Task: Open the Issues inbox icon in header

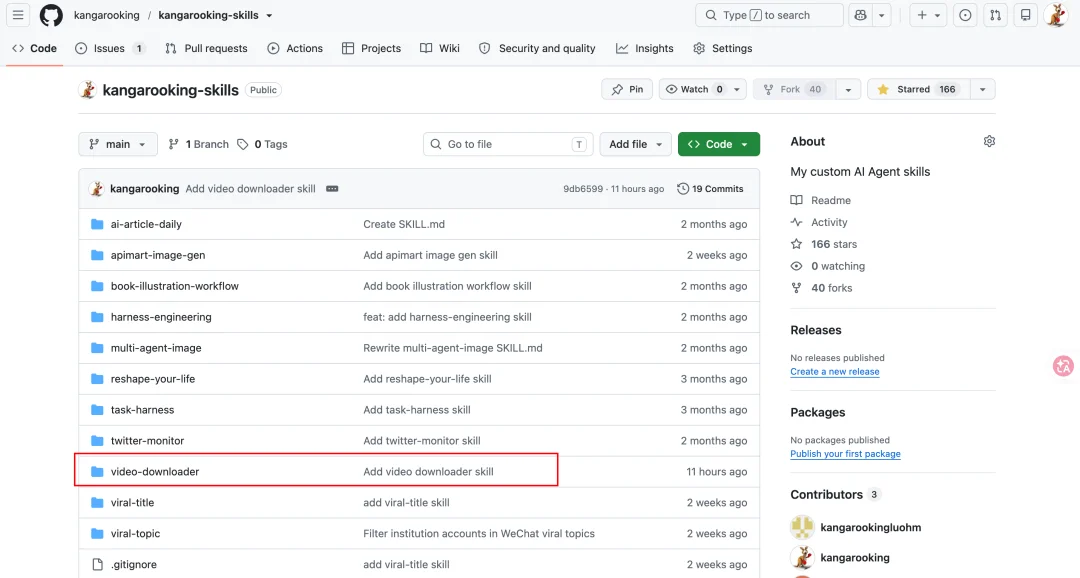Action: (965, 15)
